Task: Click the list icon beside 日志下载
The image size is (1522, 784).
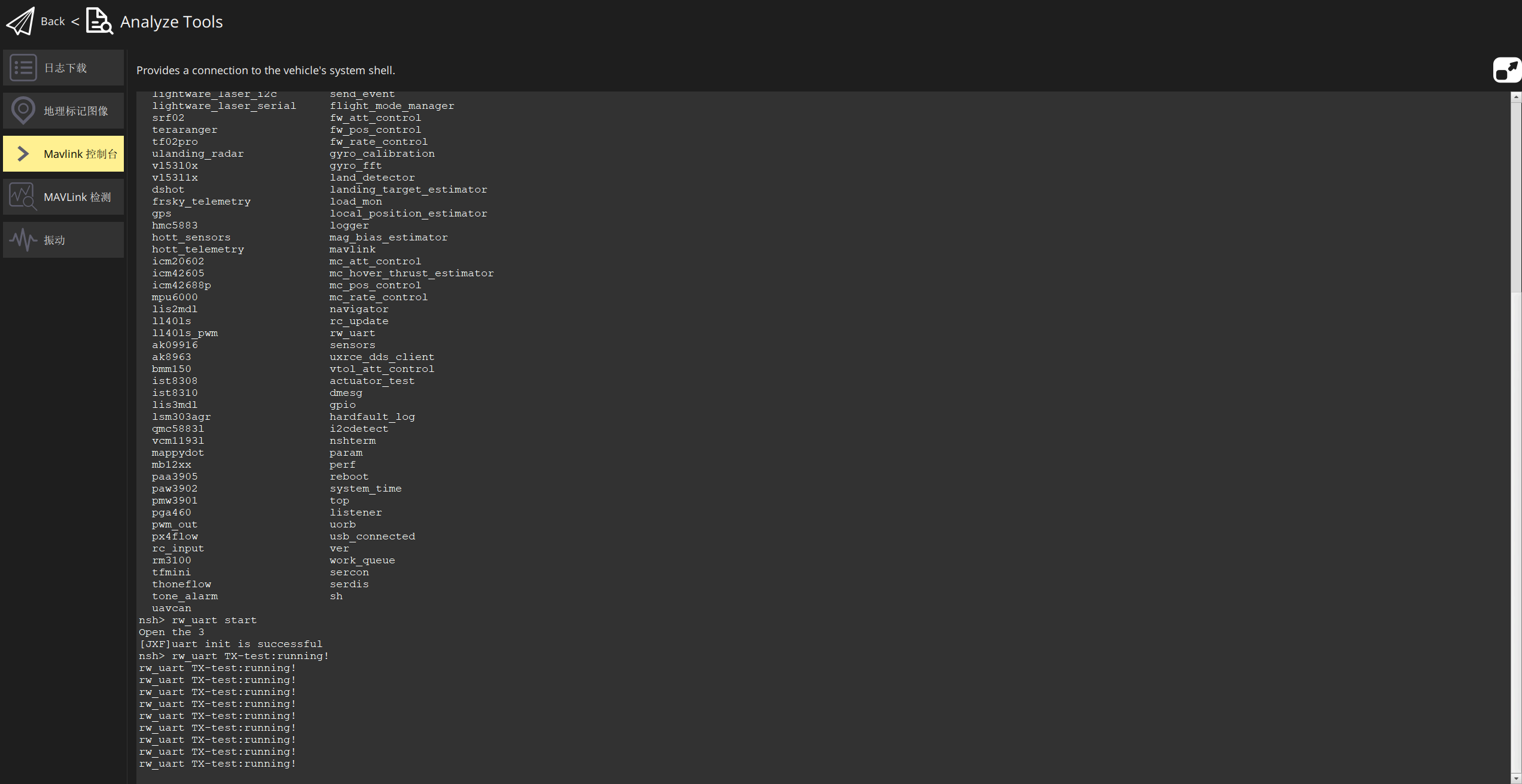Action: (x=23, y=68)
